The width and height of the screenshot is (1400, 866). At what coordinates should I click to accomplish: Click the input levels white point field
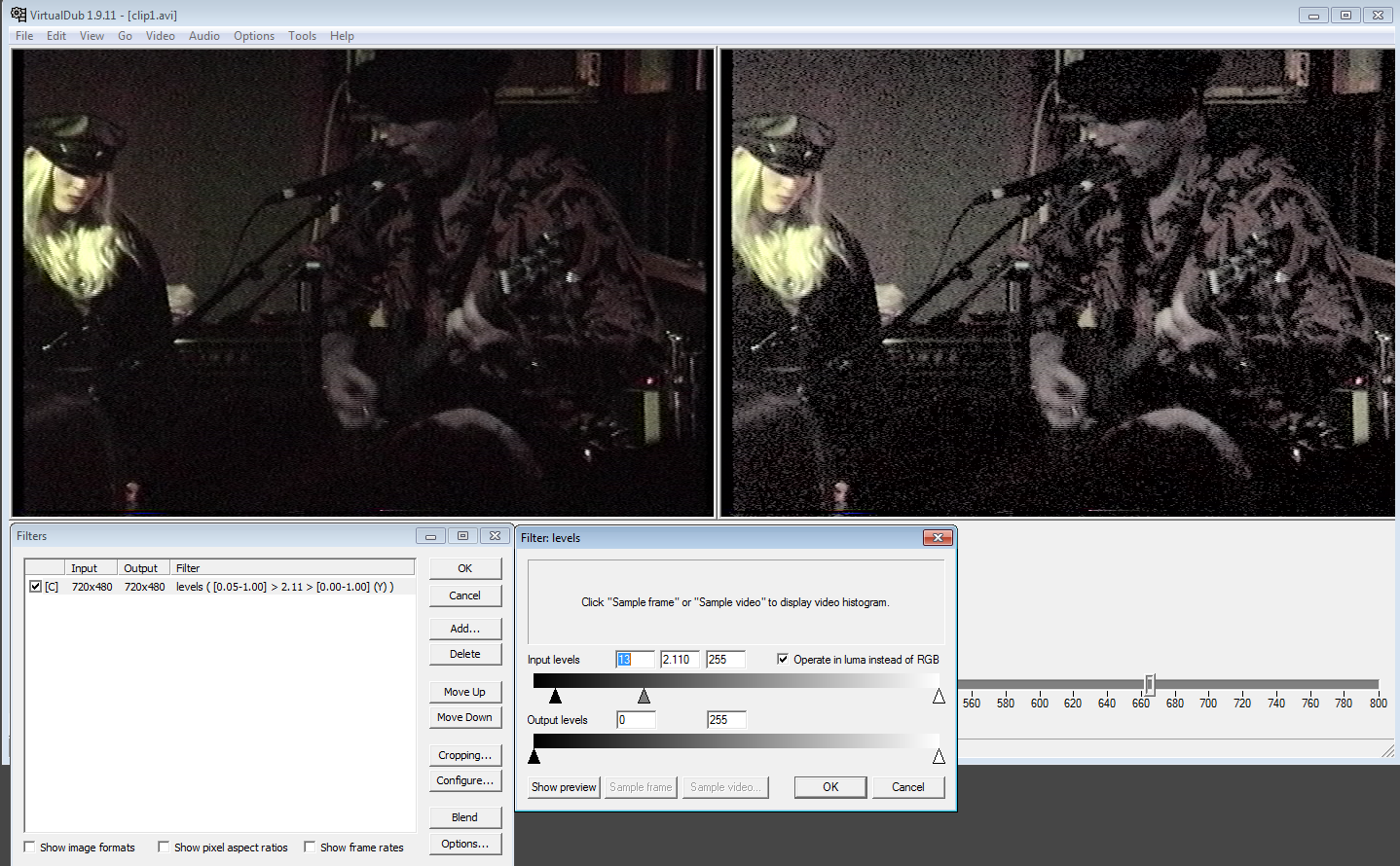[x=725, y=660]
